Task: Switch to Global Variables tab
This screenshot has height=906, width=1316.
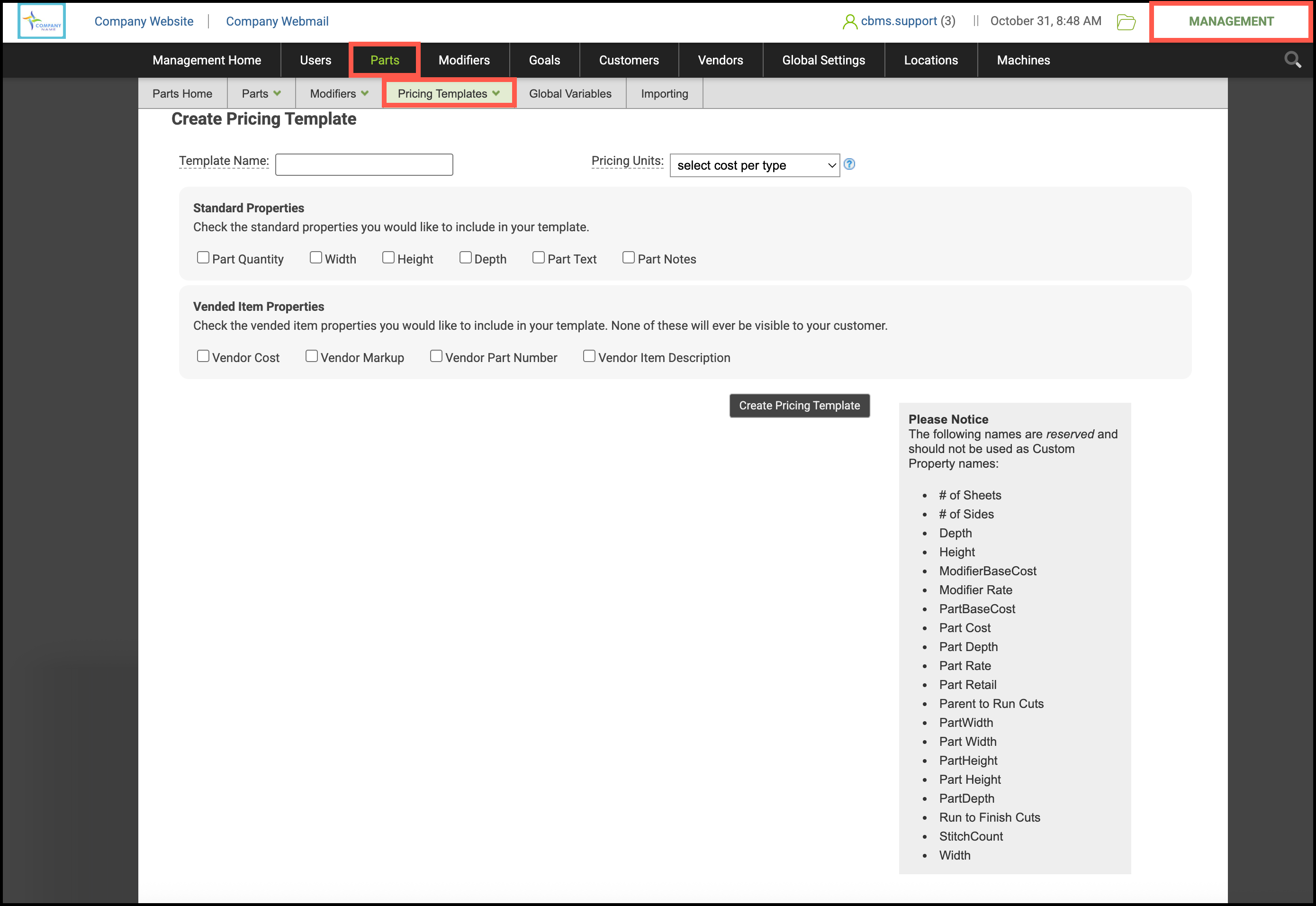Action: coord(570,94)
